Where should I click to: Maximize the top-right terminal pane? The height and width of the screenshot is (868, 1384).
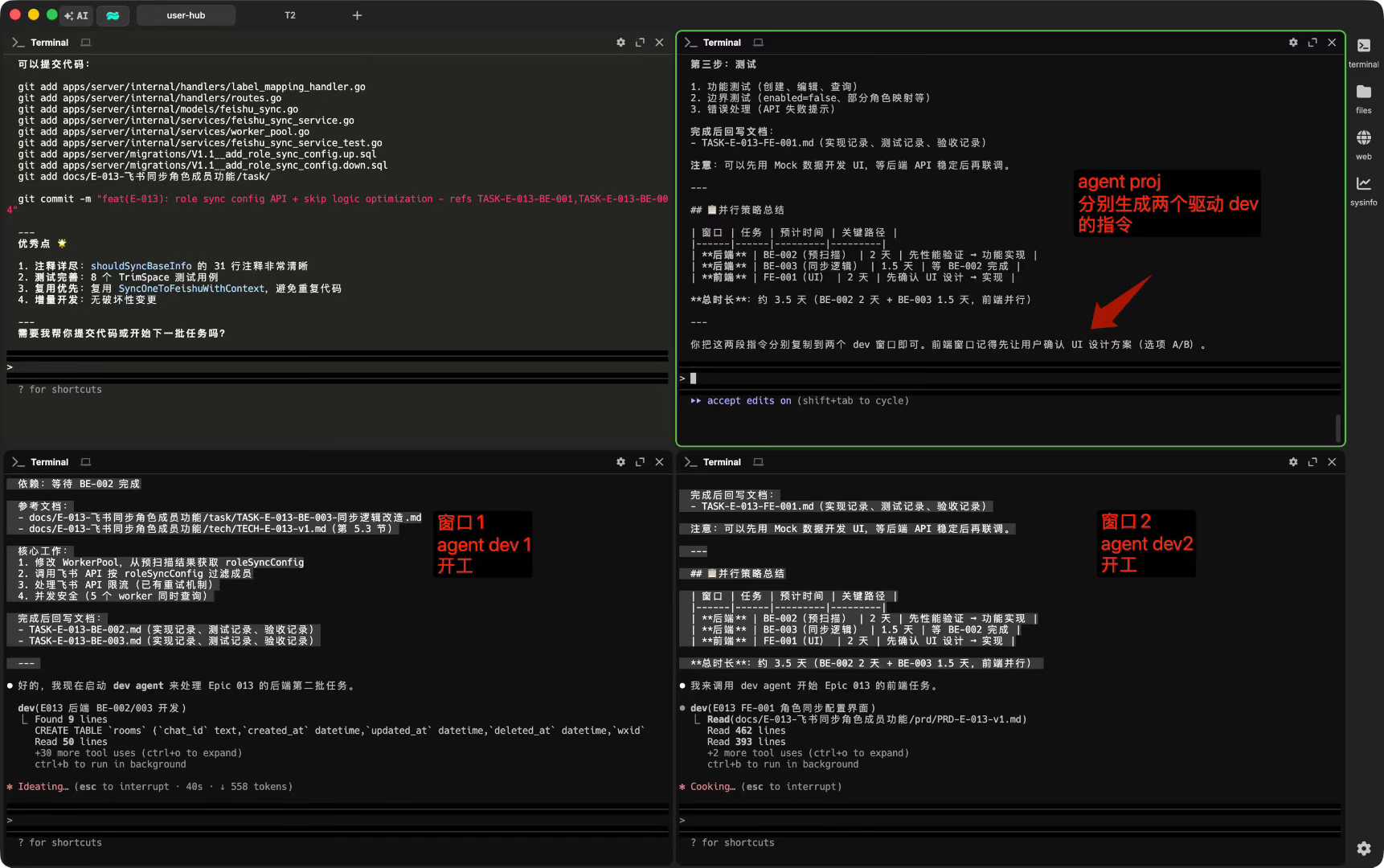point(1312,43)
